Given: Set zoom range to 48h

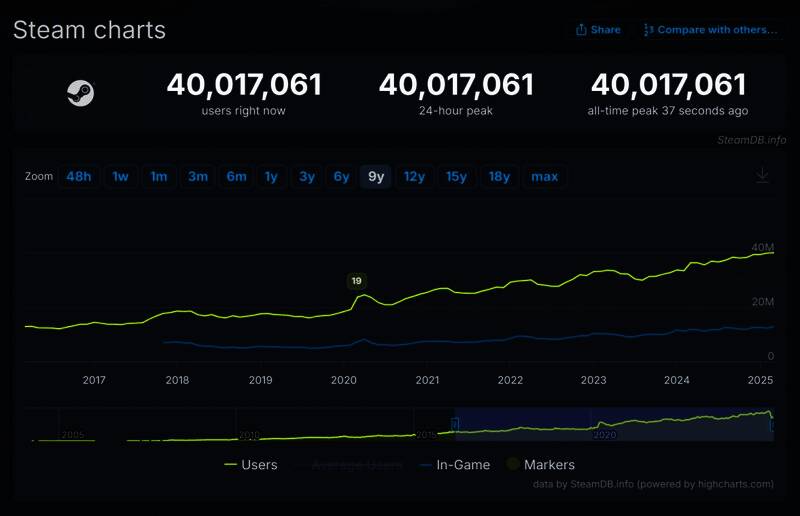Looking at the screenshot, I should click(x=79, y=177).
